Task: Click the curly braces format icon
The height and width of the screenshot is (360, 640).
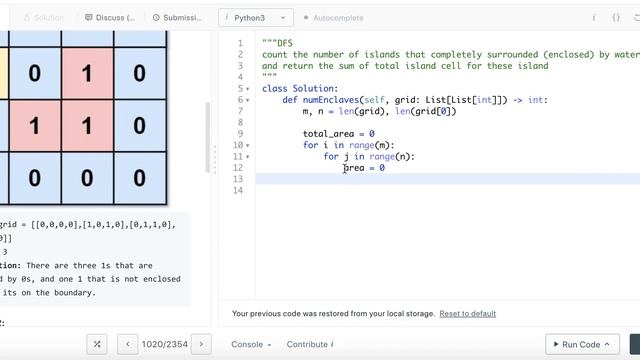Action: click(x=616, y=18)
